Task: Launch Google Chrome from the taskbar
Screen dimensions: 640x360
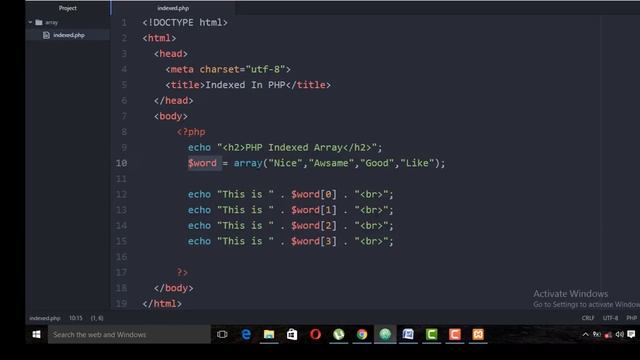Action: point(362,335)
